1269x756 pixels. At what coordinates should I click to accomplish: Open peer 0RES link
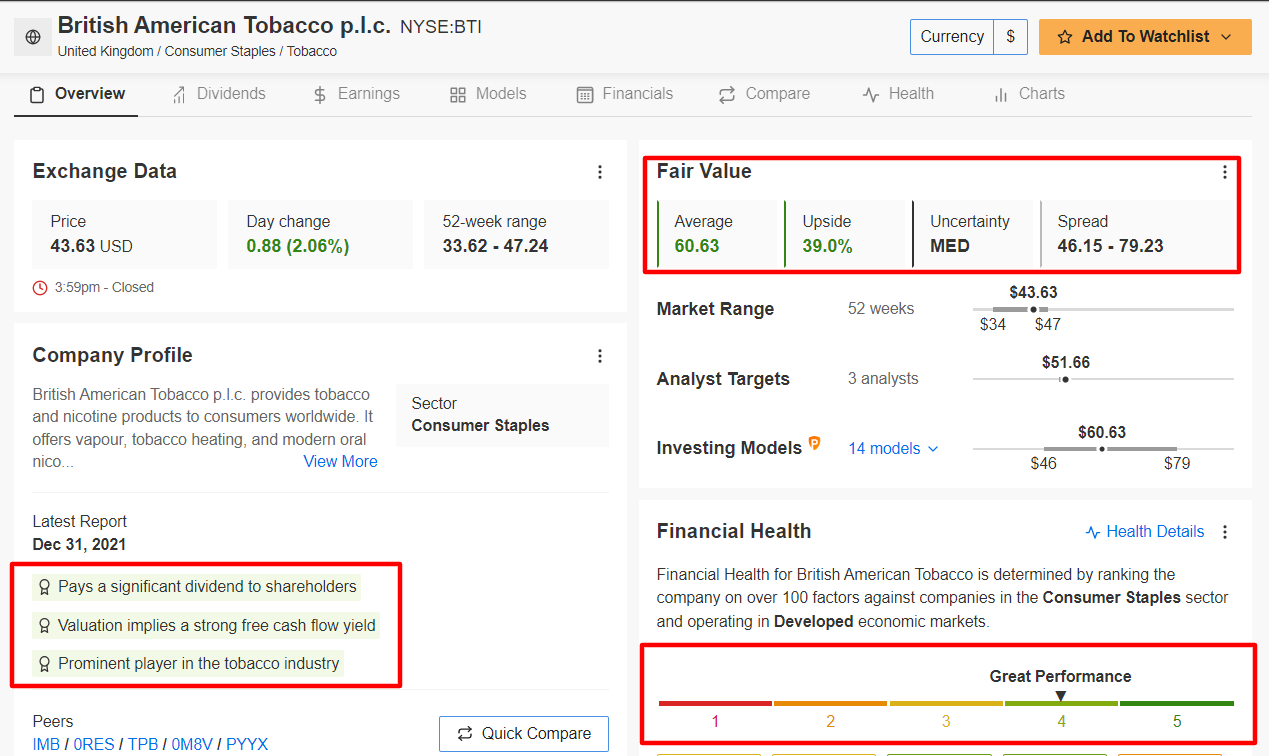tap(94, 745)
